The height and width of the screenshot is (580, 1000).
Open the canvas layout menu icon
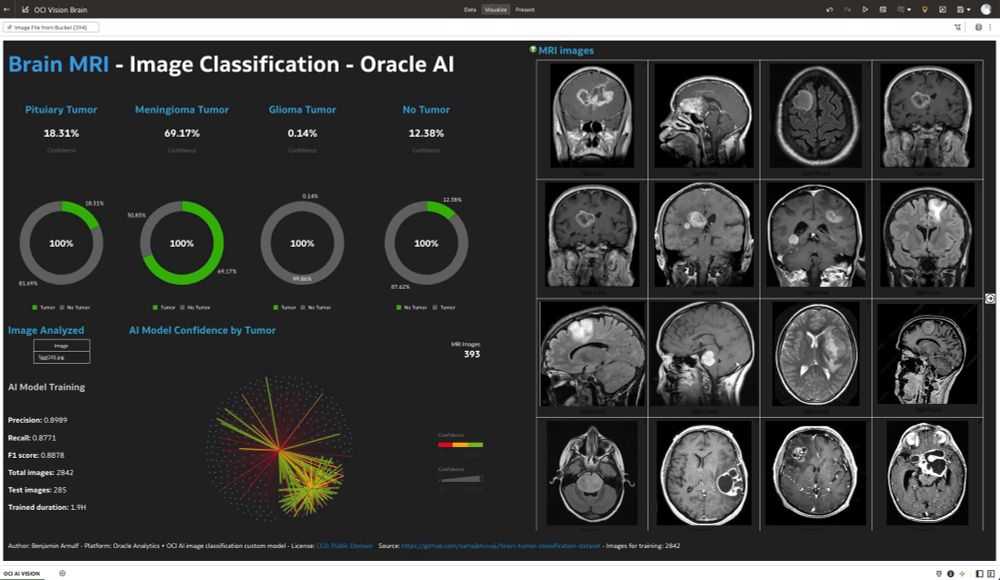coord(901,10)
